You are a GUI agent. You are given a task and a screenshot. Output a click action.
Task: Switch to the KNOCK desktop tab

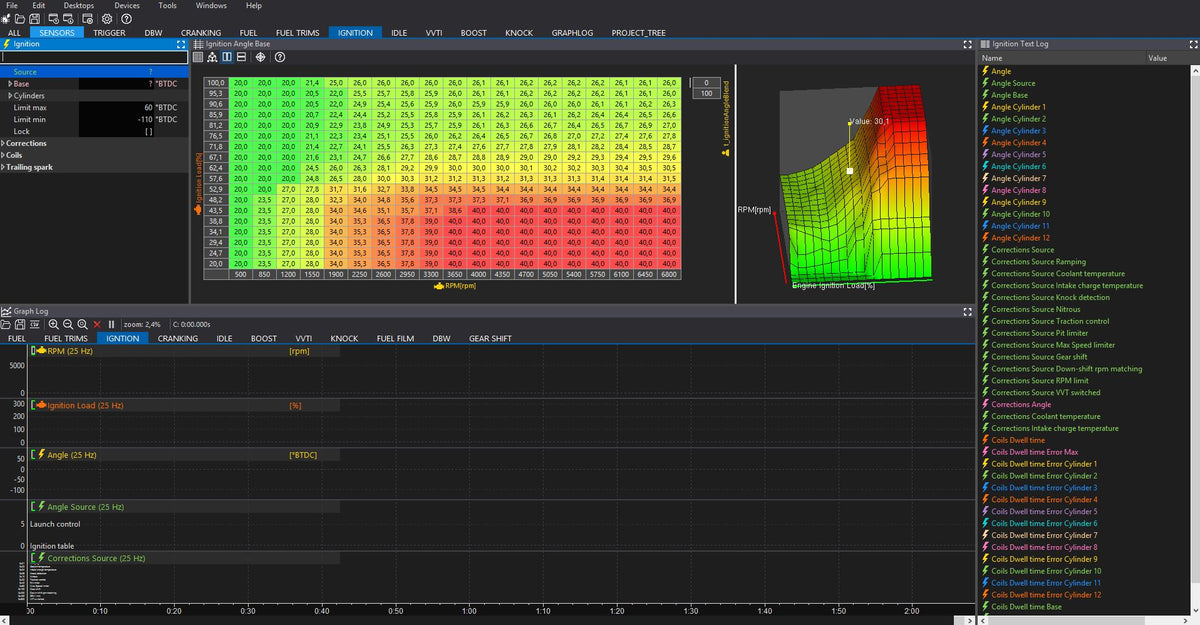coord(519,33)
